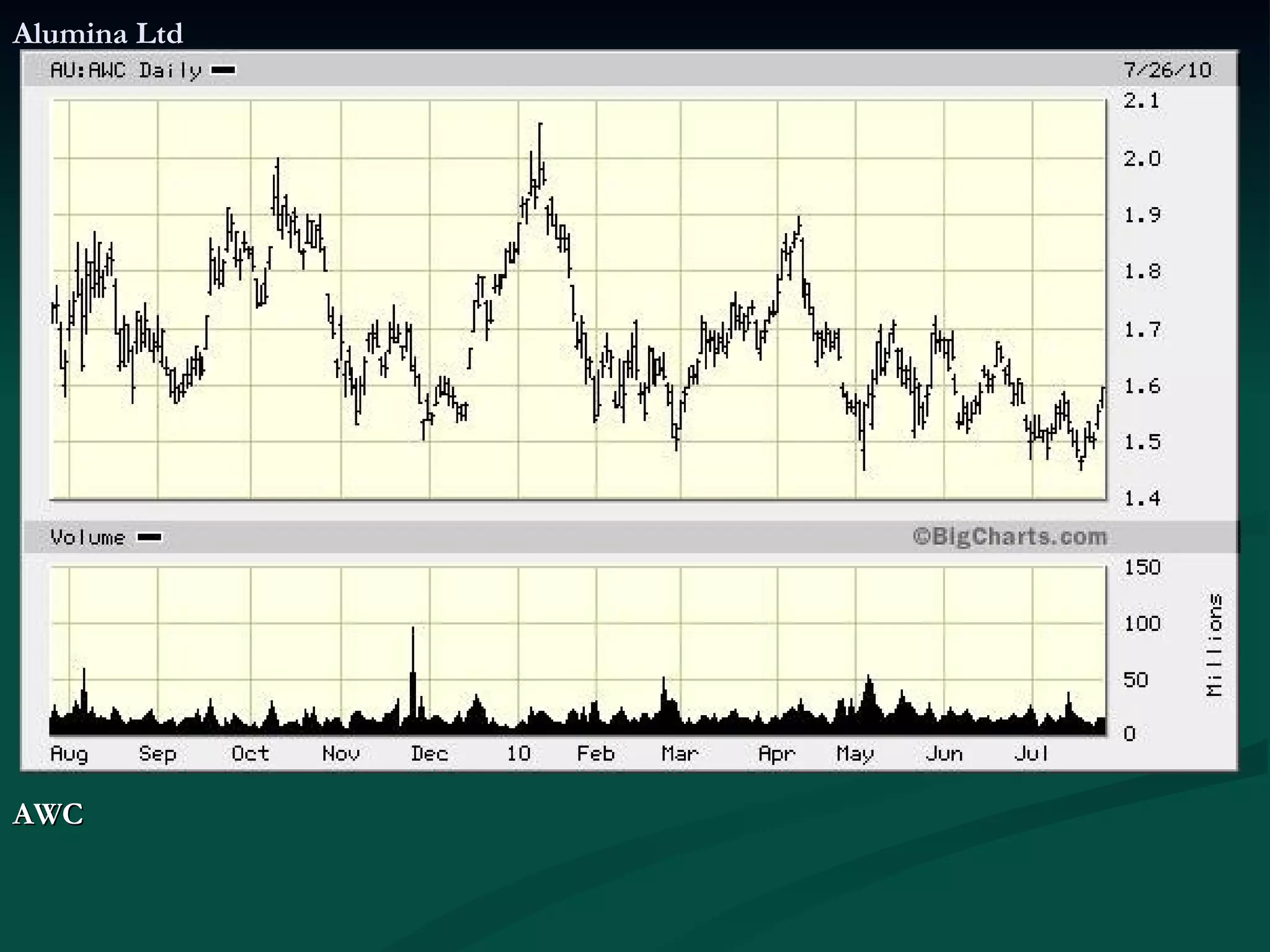
Task: Click the black legend marker beside Volume
Action: (149, 537)
